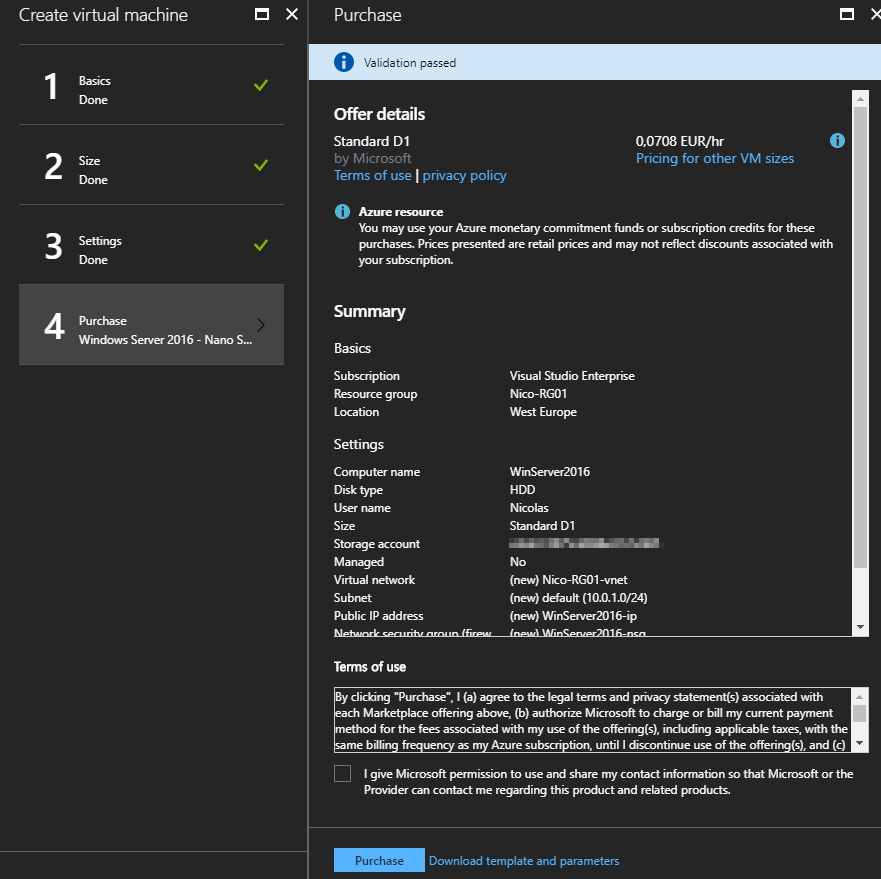Select step 4 Purchase Windows Server 2016
Screen dimensions: 881x879
tap(151, 324)
